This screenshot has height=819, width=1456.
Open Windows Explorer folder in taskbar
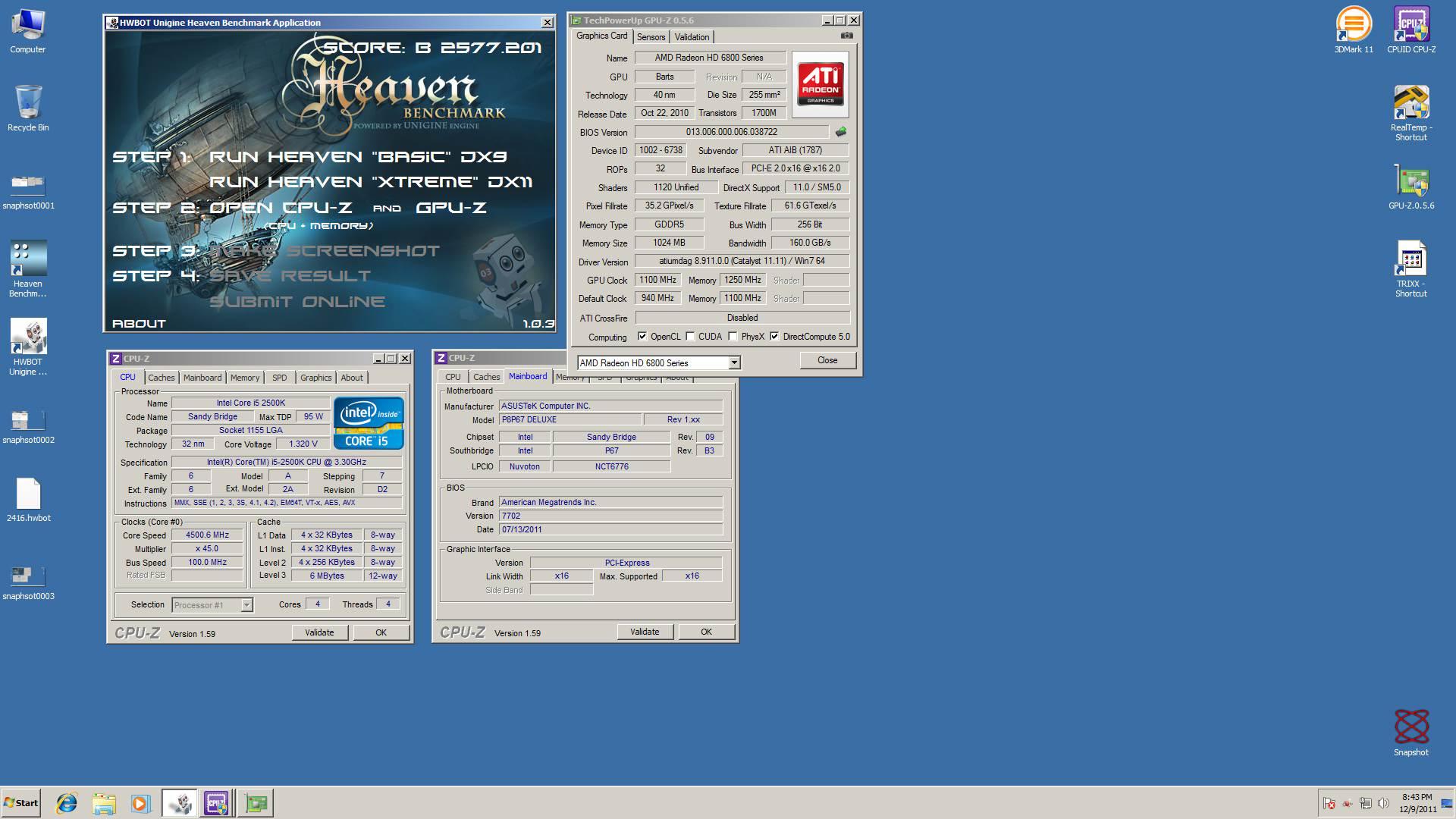[x=104, y=803]
